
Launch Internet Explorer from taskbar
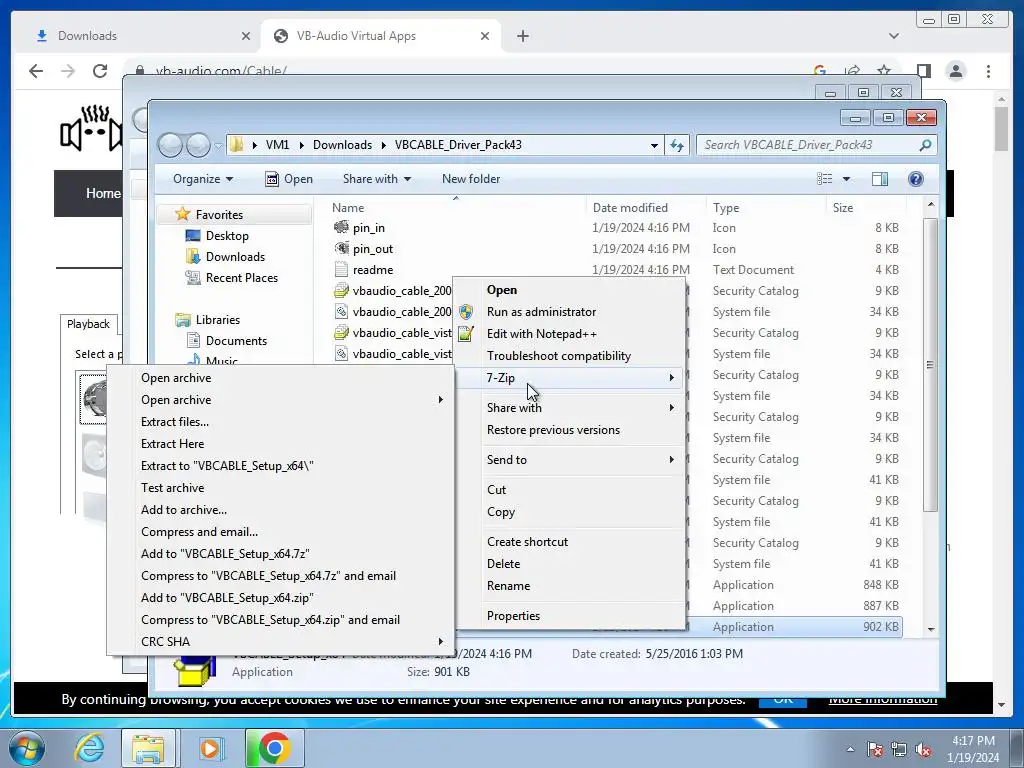tap(89, 748)
